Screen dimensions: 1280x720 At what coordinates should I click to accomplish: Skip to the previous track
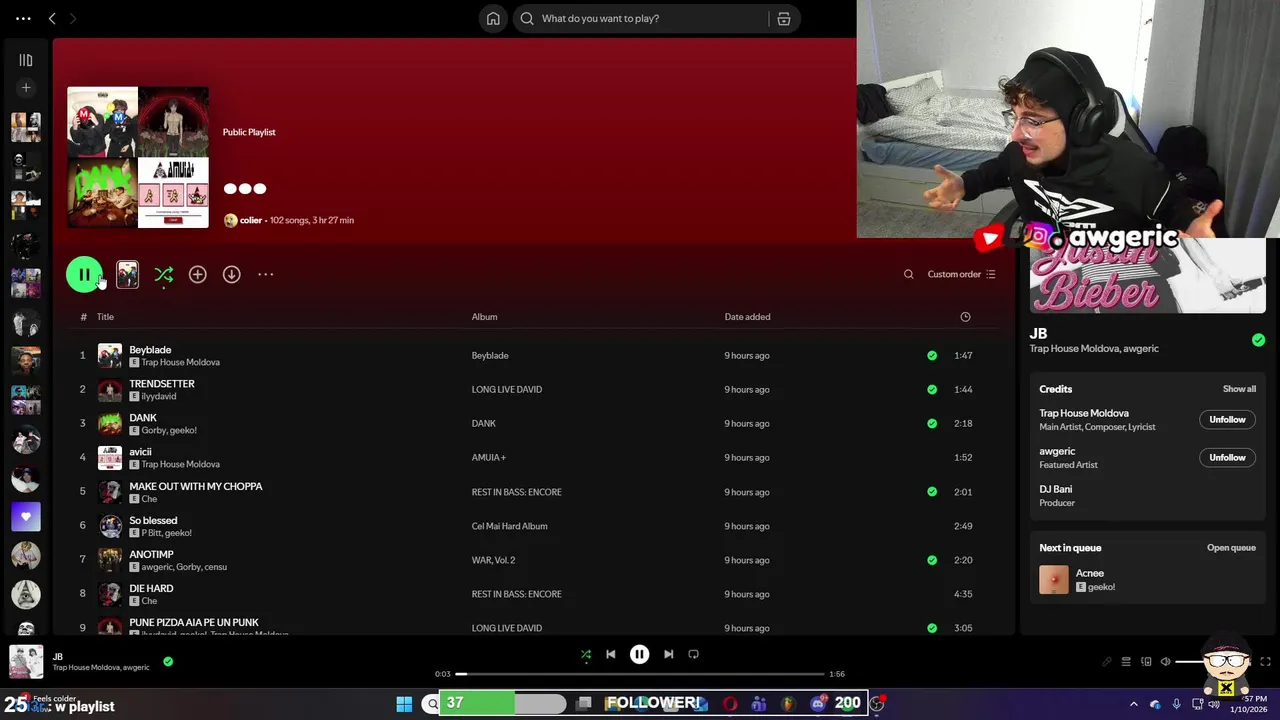pyautogui.click(x=611, y=654)
